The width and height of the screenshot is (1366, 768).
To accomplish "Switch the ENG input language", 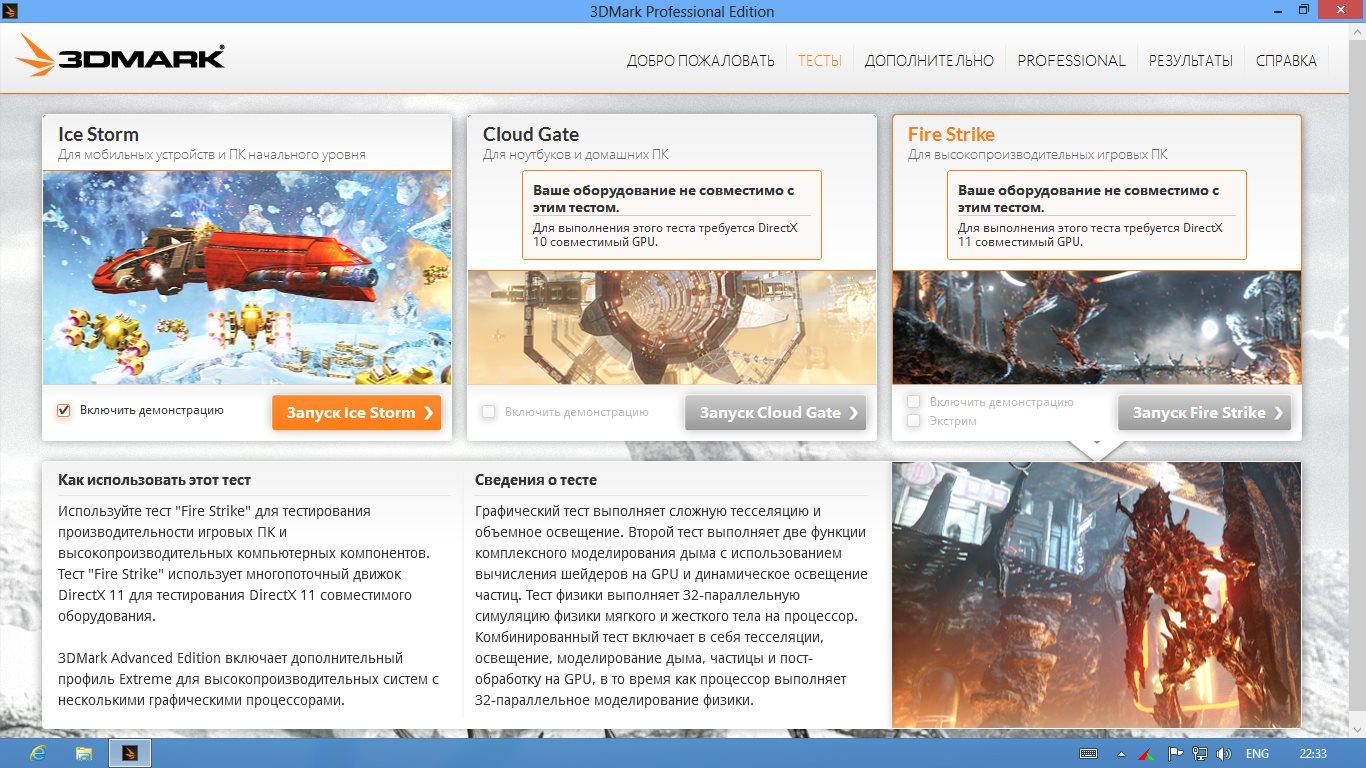I will 1257,754.
